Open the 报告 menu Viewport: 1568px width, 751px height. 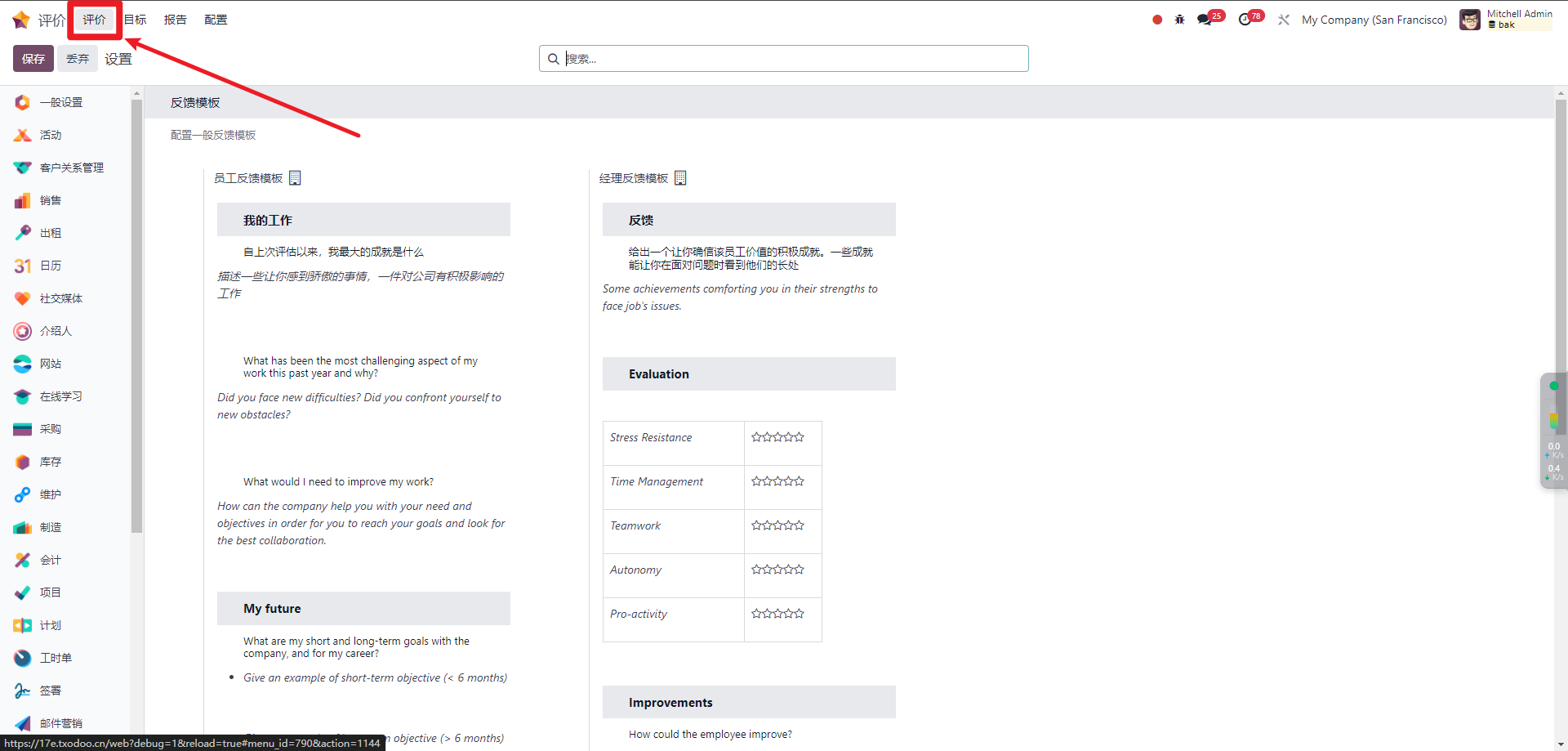point(175,20)
